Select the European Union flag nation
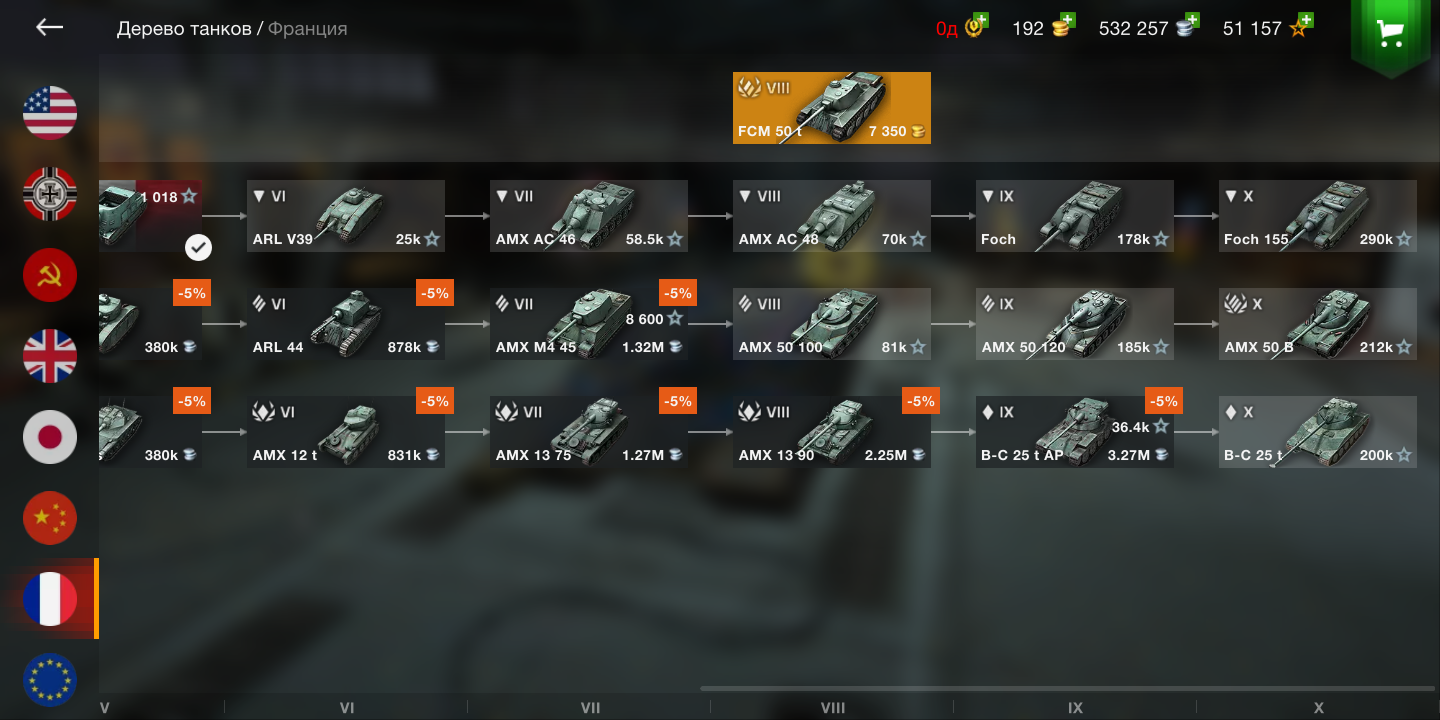Viewport: 1440px width, 720px height. click(50, 680)
